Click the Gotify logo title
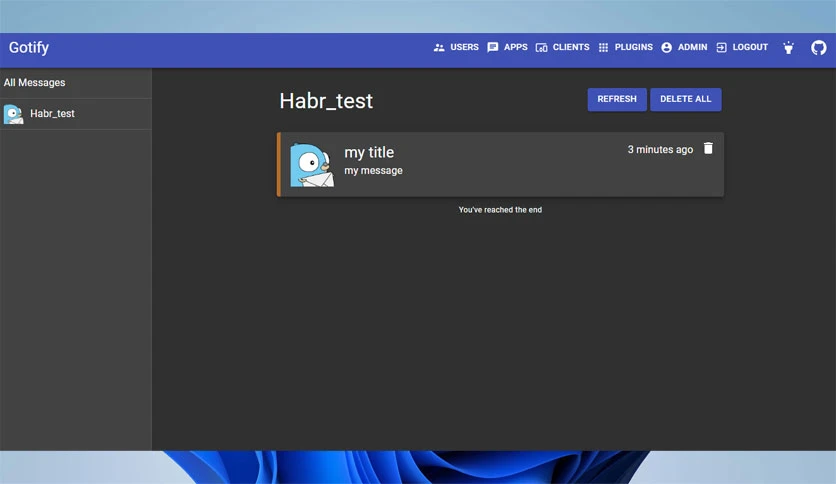Screen dimensions: 836x484 point(29,48)
